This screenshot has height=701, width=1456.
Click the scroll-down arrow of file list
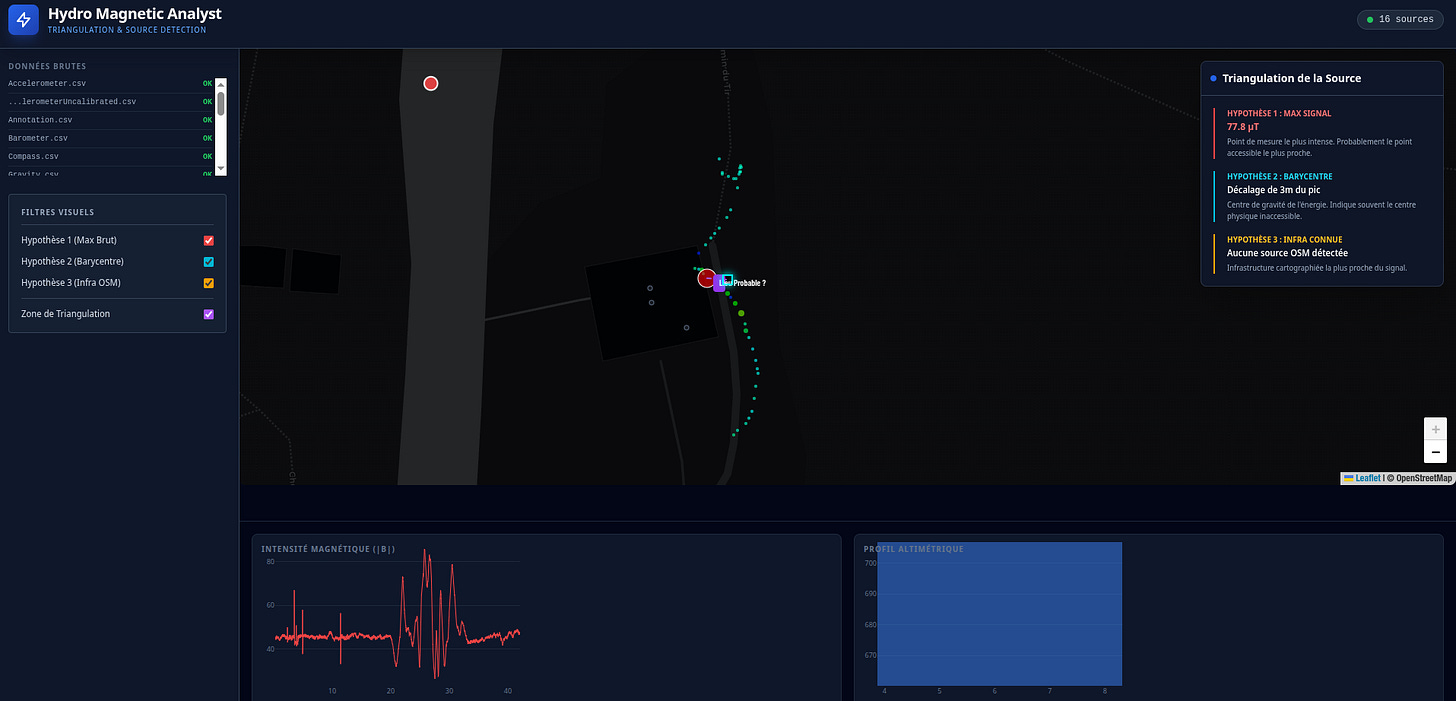(x=221, y=169)
